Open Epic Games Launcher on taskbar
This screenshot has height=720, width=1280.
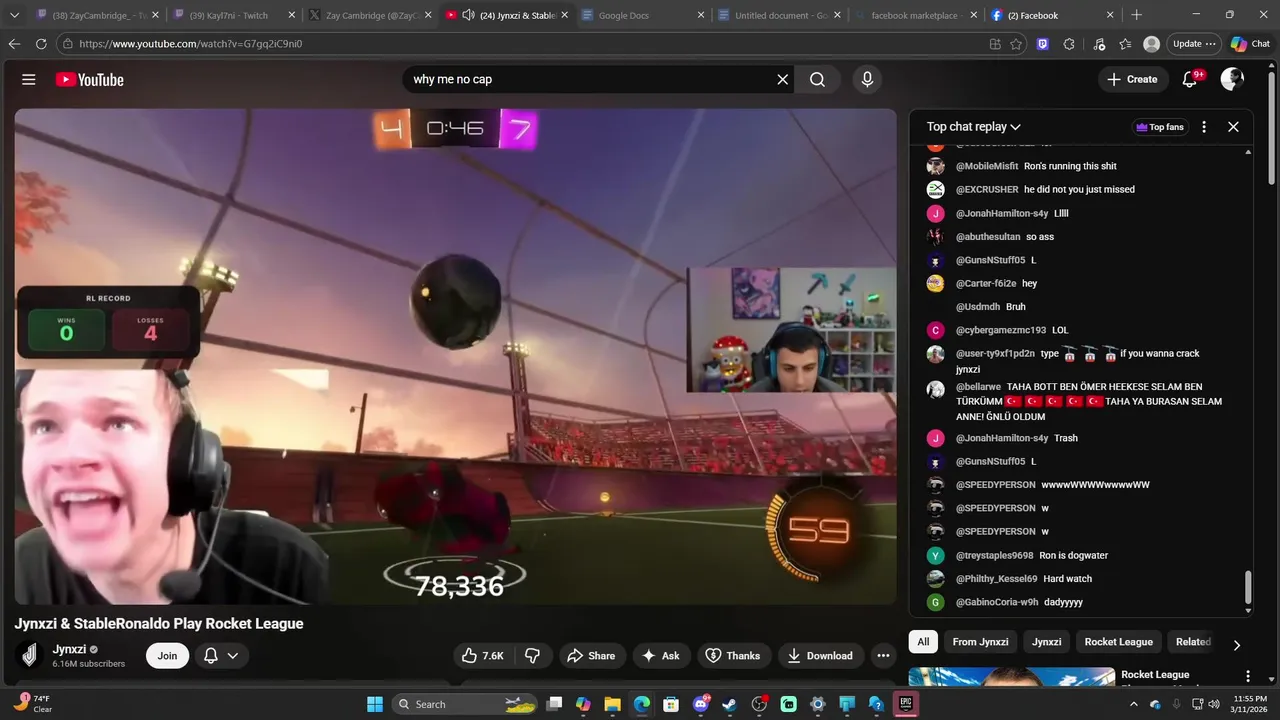[906, 704]
